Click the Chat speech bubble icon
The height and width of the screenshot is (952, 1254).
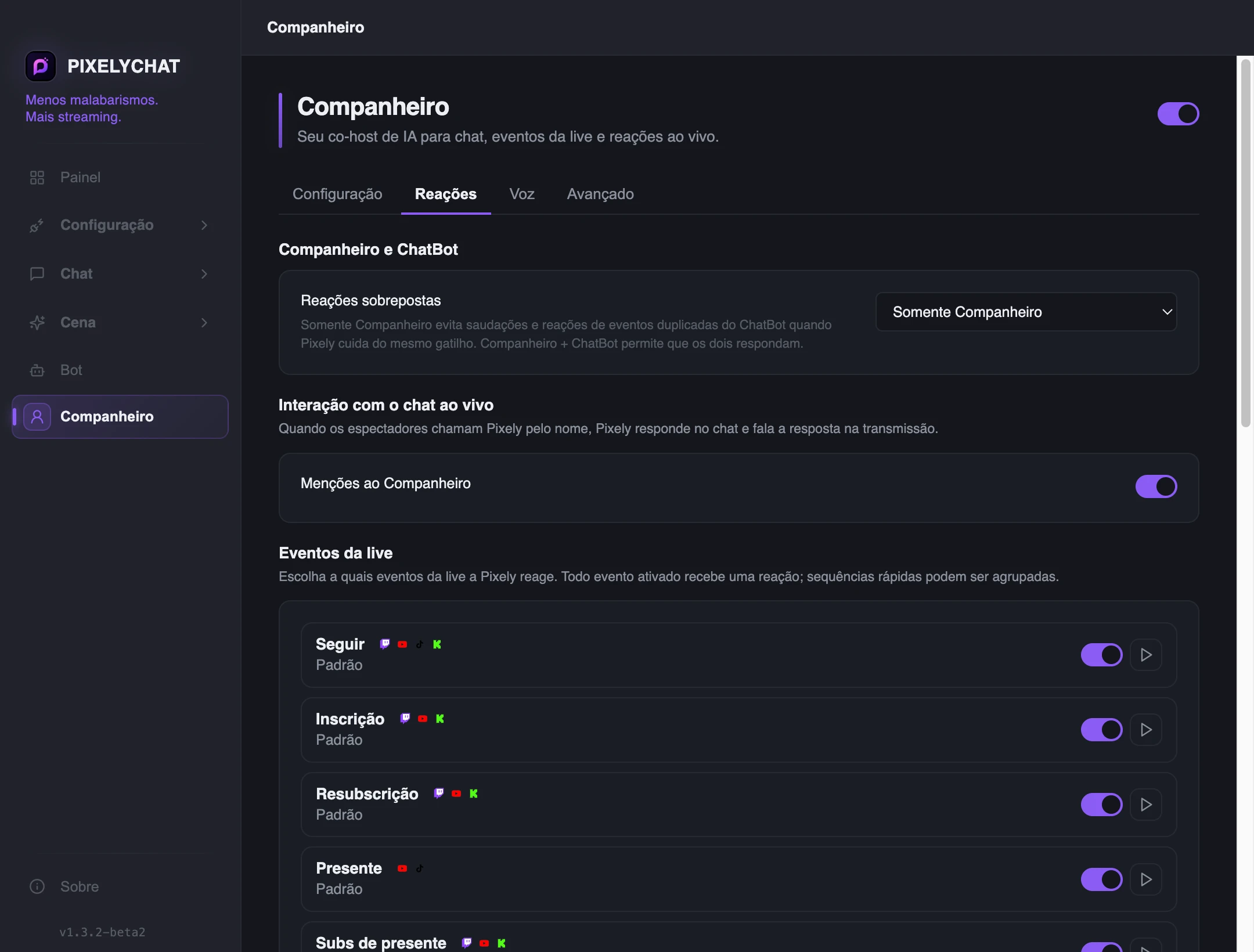click(x=37, y=274)
